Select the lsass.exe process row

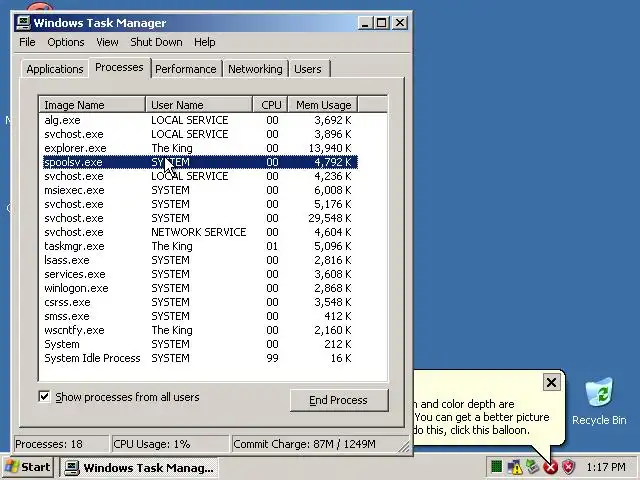click(x=200, y=260)
